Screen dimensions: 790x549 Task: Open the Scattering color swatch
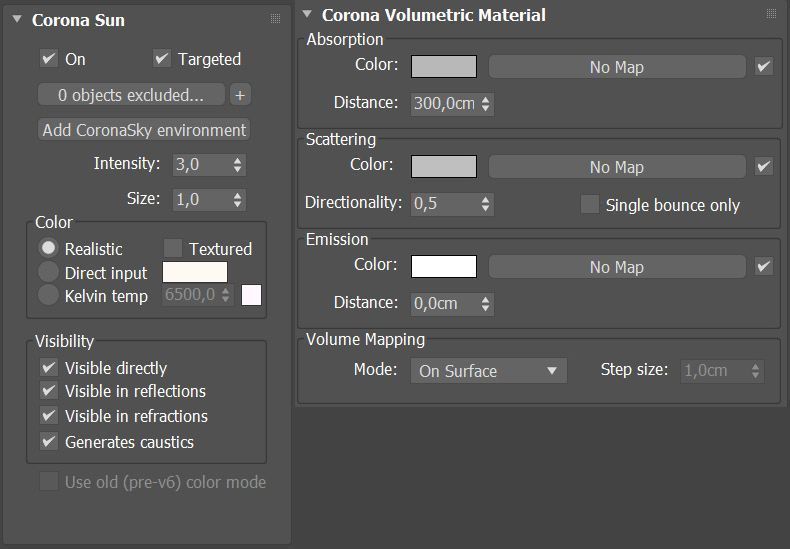point(444,166)
